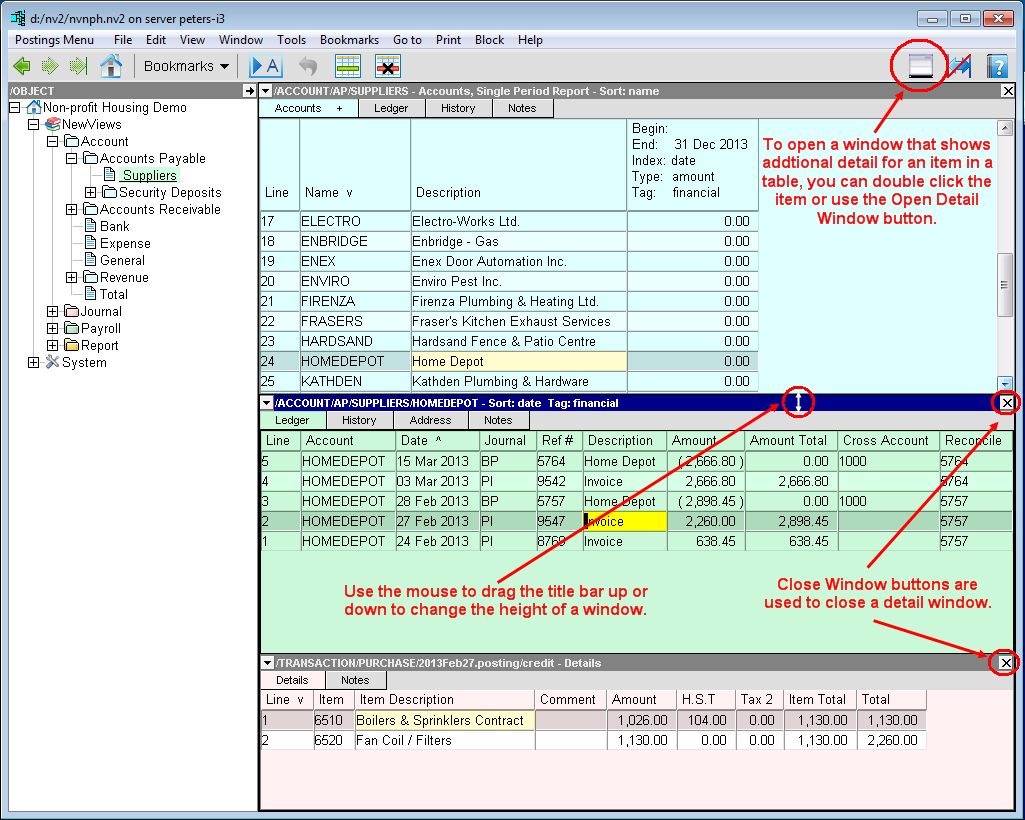Open the Help book icon
Viewport: 1025px width, 820px height.
click(x=996, y=66)
